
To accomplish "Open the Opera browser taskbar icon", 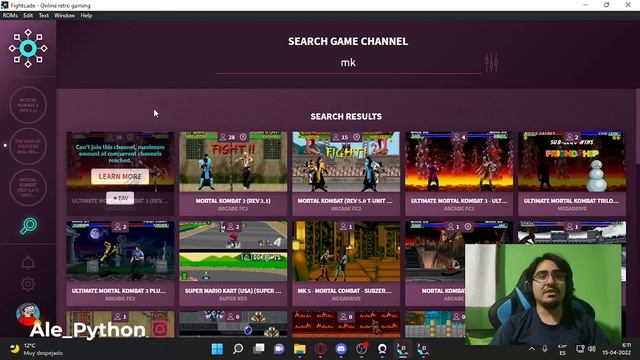I will click(x=320, y=349).
